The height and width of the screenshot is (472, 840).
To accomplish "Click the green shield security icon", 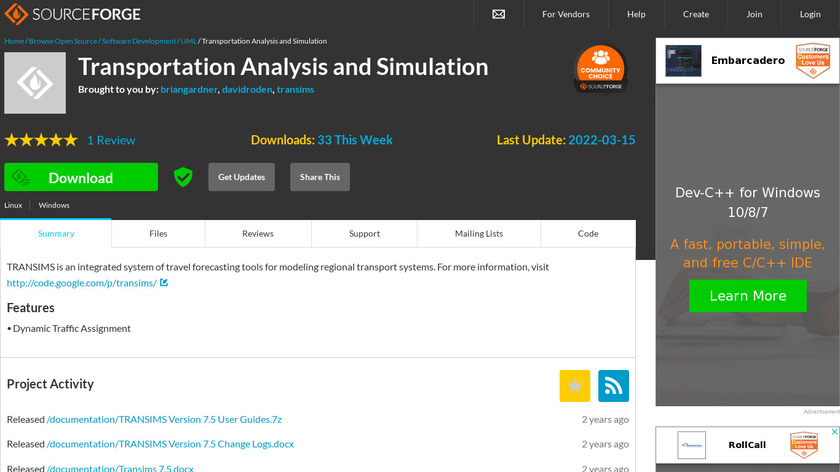I will (183, 177).
